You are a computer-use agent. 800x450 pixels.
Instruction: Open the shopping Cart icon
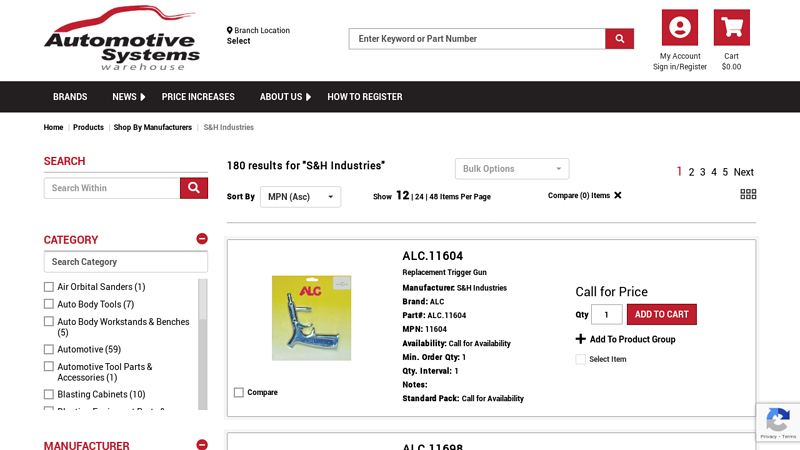tap(732, 28)
